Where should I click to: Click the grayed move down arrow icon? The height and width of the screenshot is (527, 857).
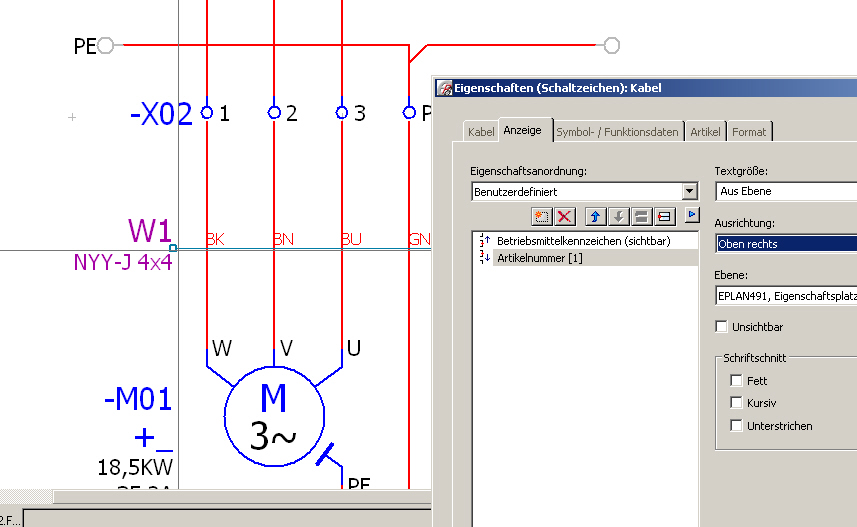(618, 217)
